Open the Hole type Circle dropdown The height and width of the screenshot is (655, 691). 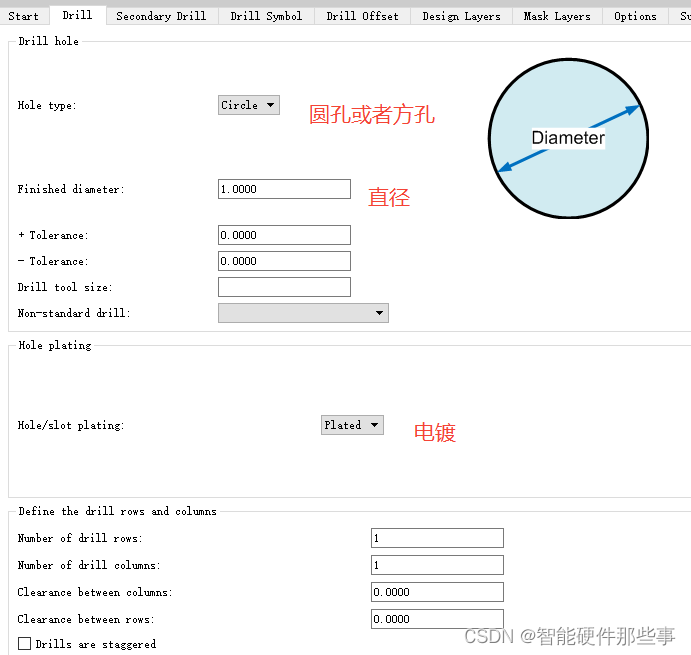(248, 105)
